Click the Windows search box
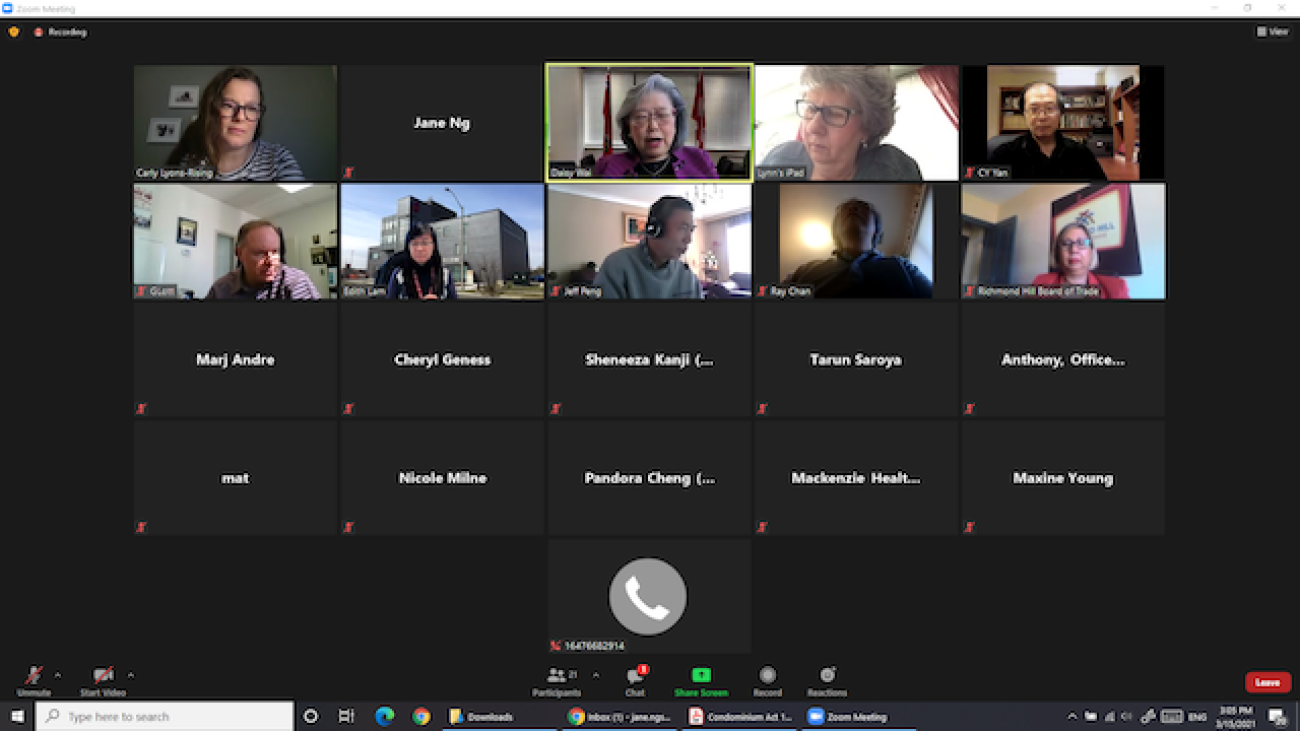Image resolution: width=1300 pixels, height=731 pixels. pyautogui.click(x=166, y=716)
